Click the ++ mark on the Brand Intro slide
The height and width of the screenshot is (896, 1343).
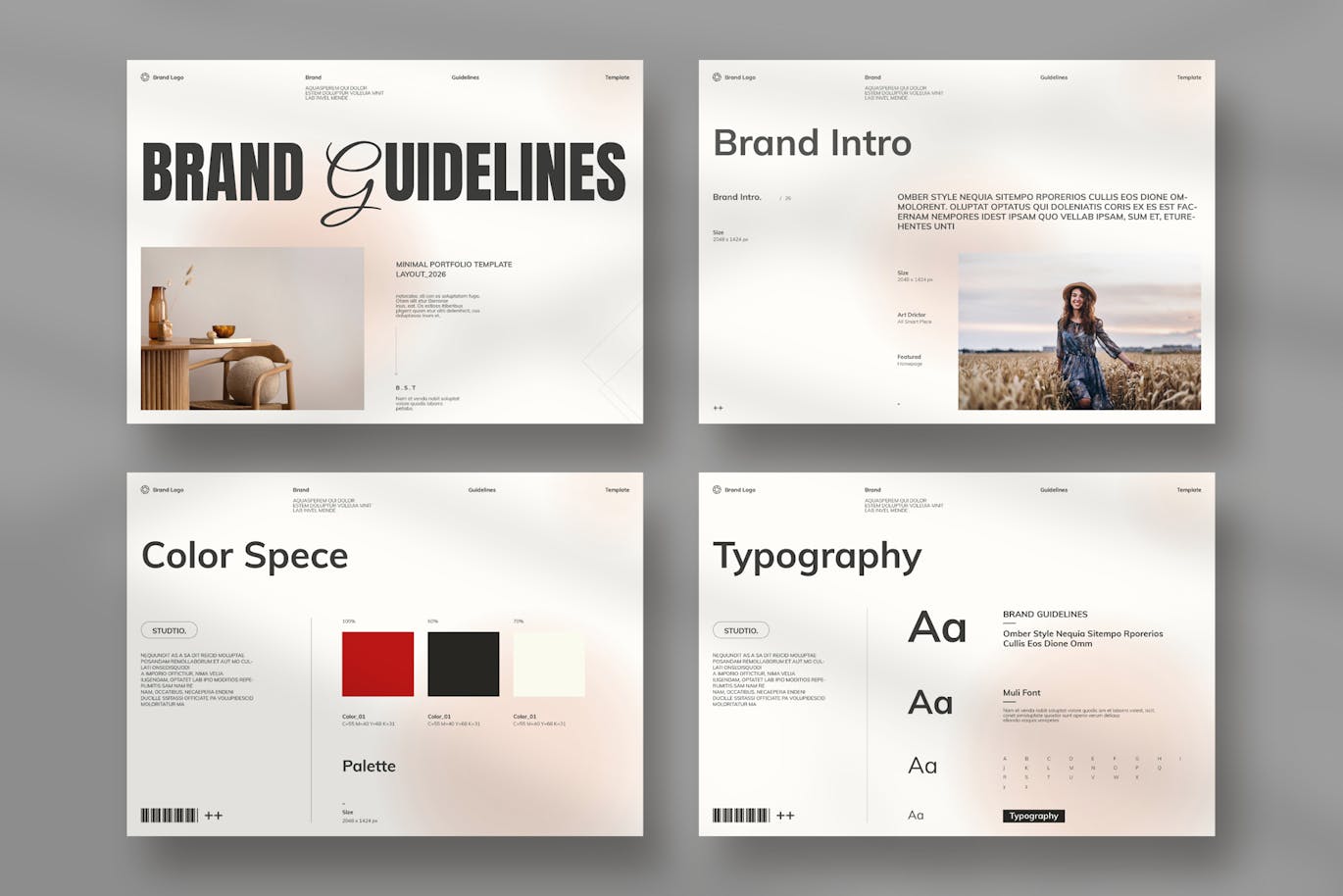coord(718,408)
